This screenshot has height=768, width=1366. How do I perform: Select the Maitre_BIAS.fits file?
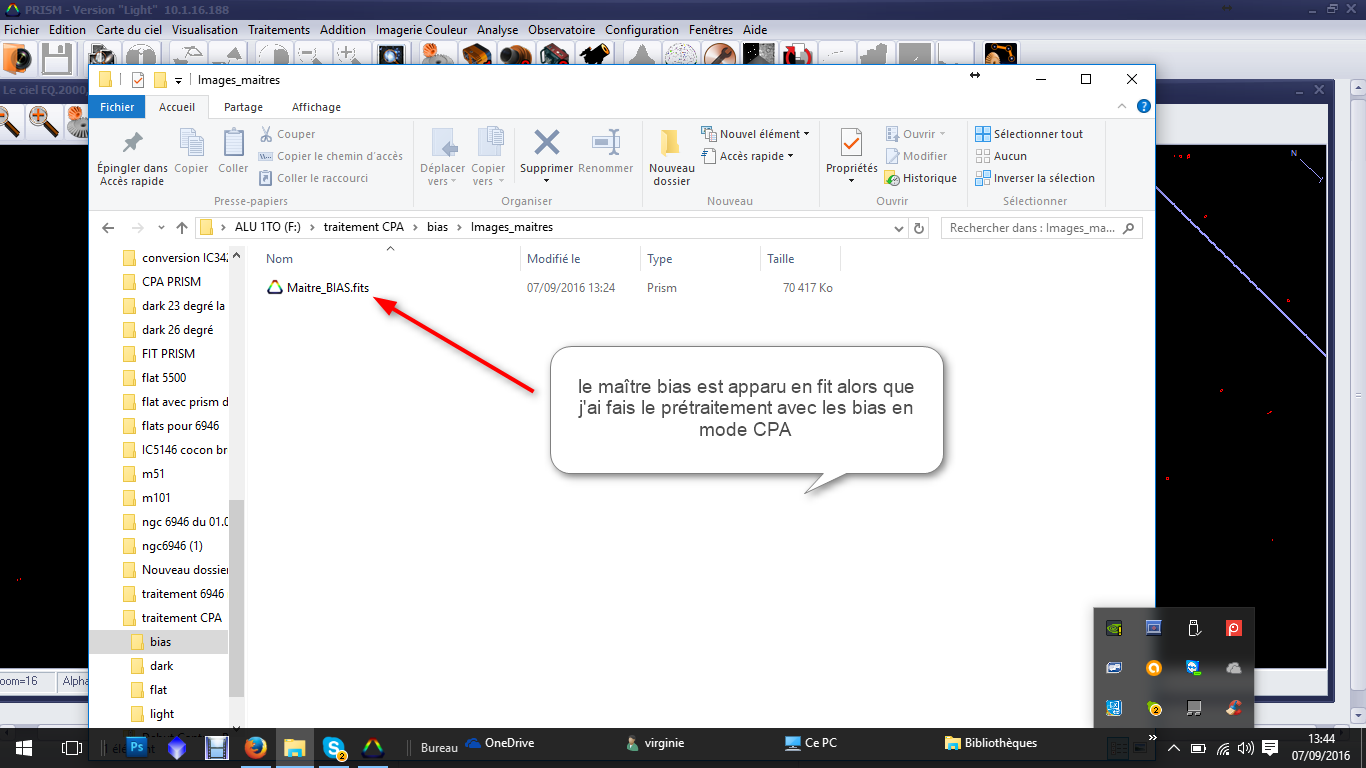tap(327, 288)
